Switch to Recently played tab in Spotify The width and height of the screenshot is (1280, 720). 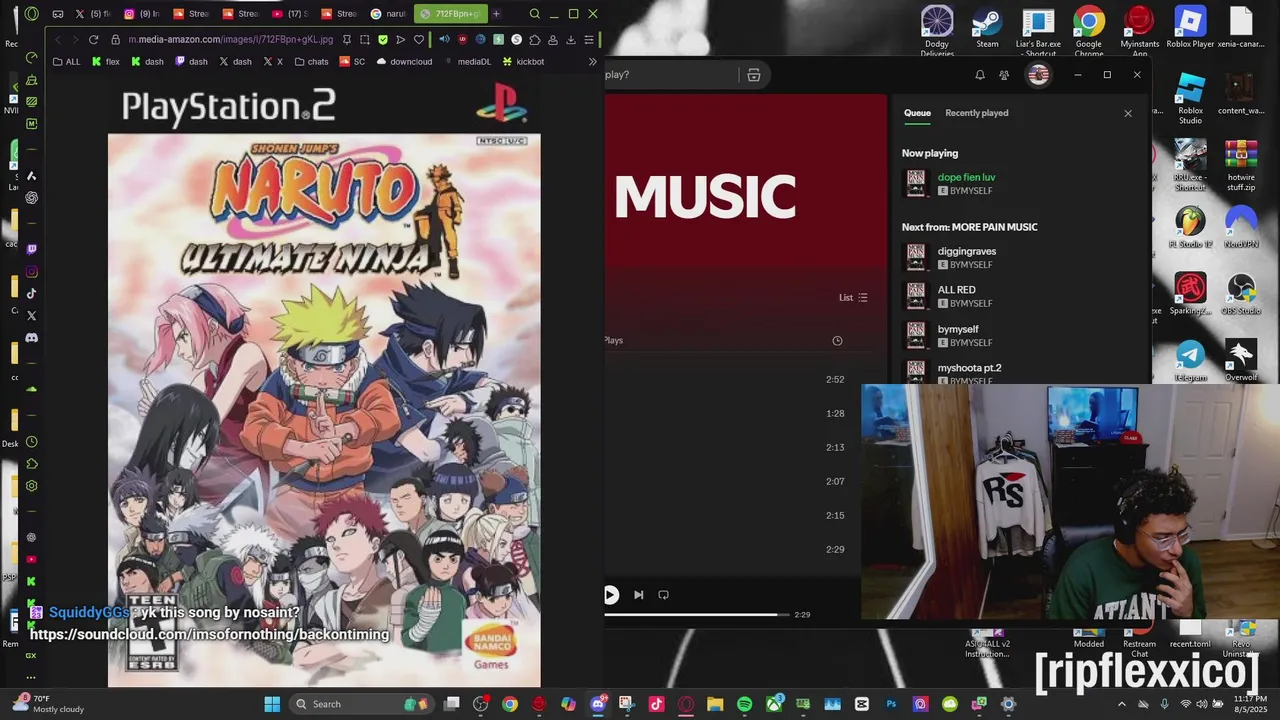coord(976,113)
